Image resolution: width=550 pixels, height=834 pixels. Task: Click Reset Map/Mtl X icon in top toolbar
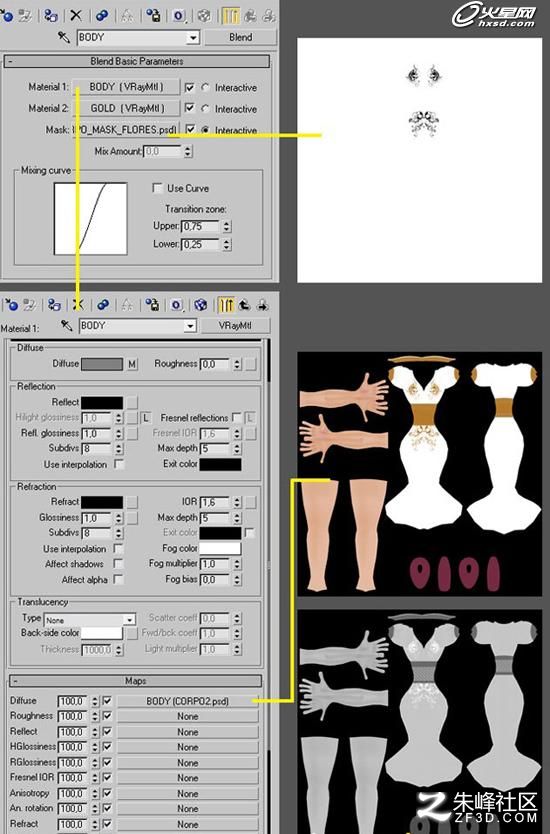[x=76, y=16]
